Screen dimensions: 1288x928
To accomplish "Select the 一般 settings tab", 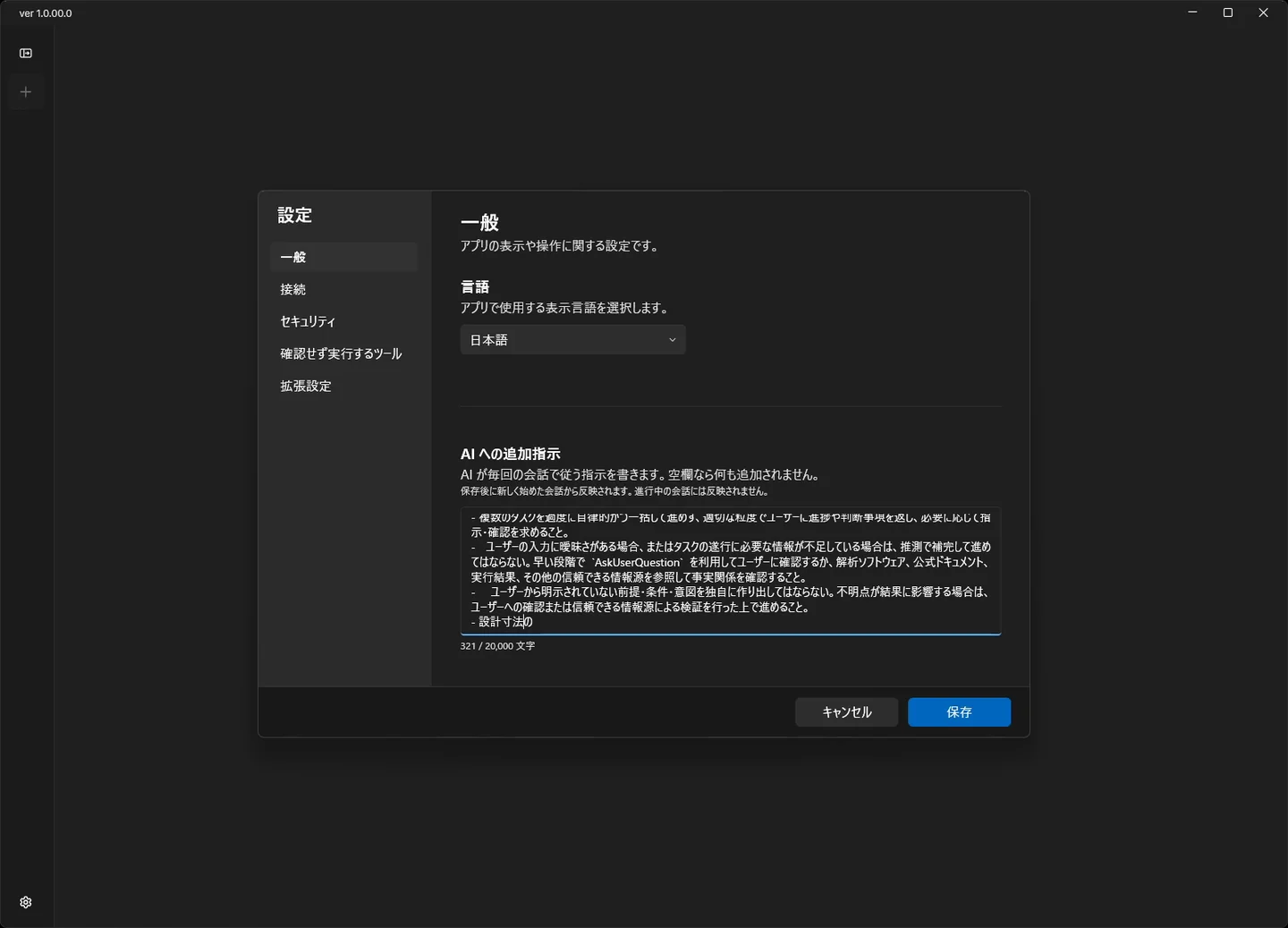I will (343, 257).
